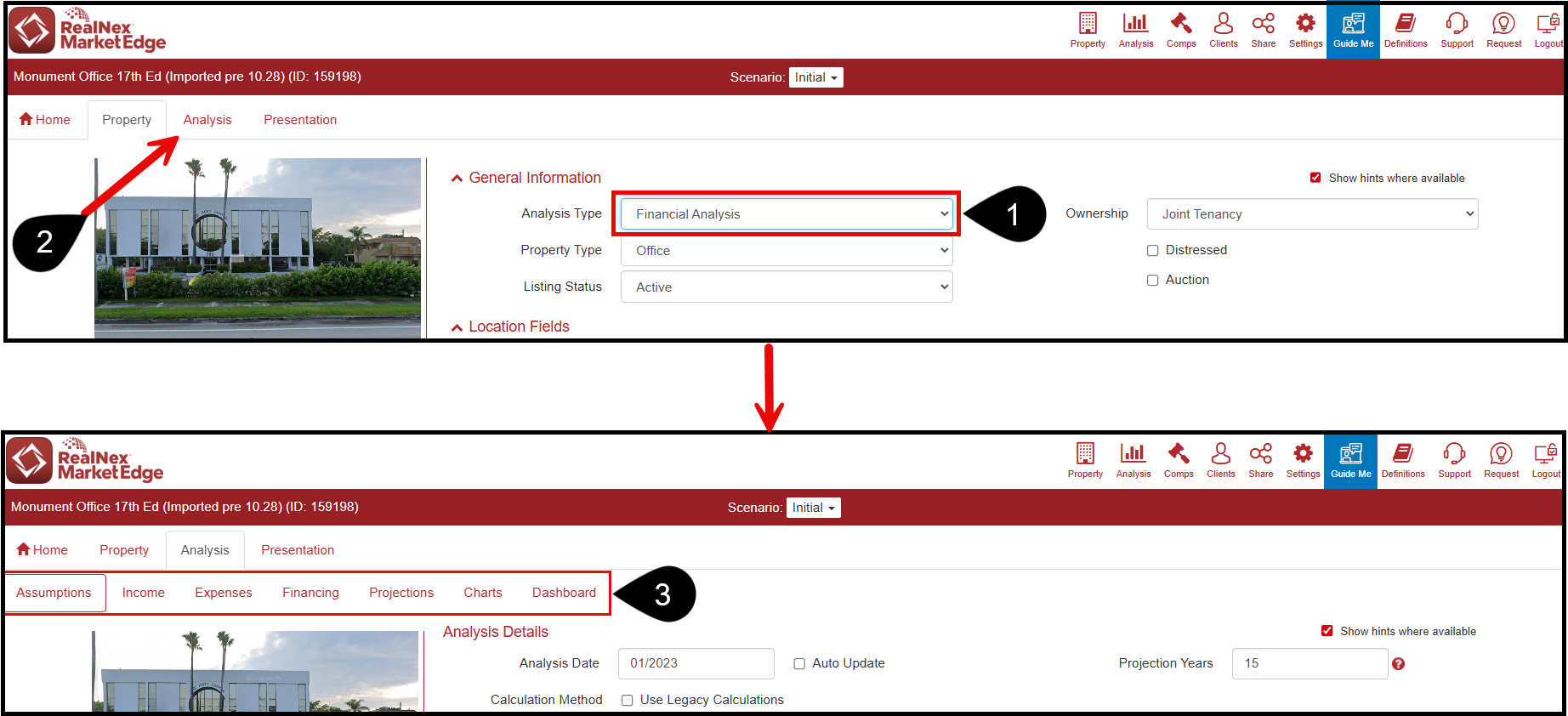
Task: Click Share icon in lower screenshot toolbar
Action: point(1261,460)
